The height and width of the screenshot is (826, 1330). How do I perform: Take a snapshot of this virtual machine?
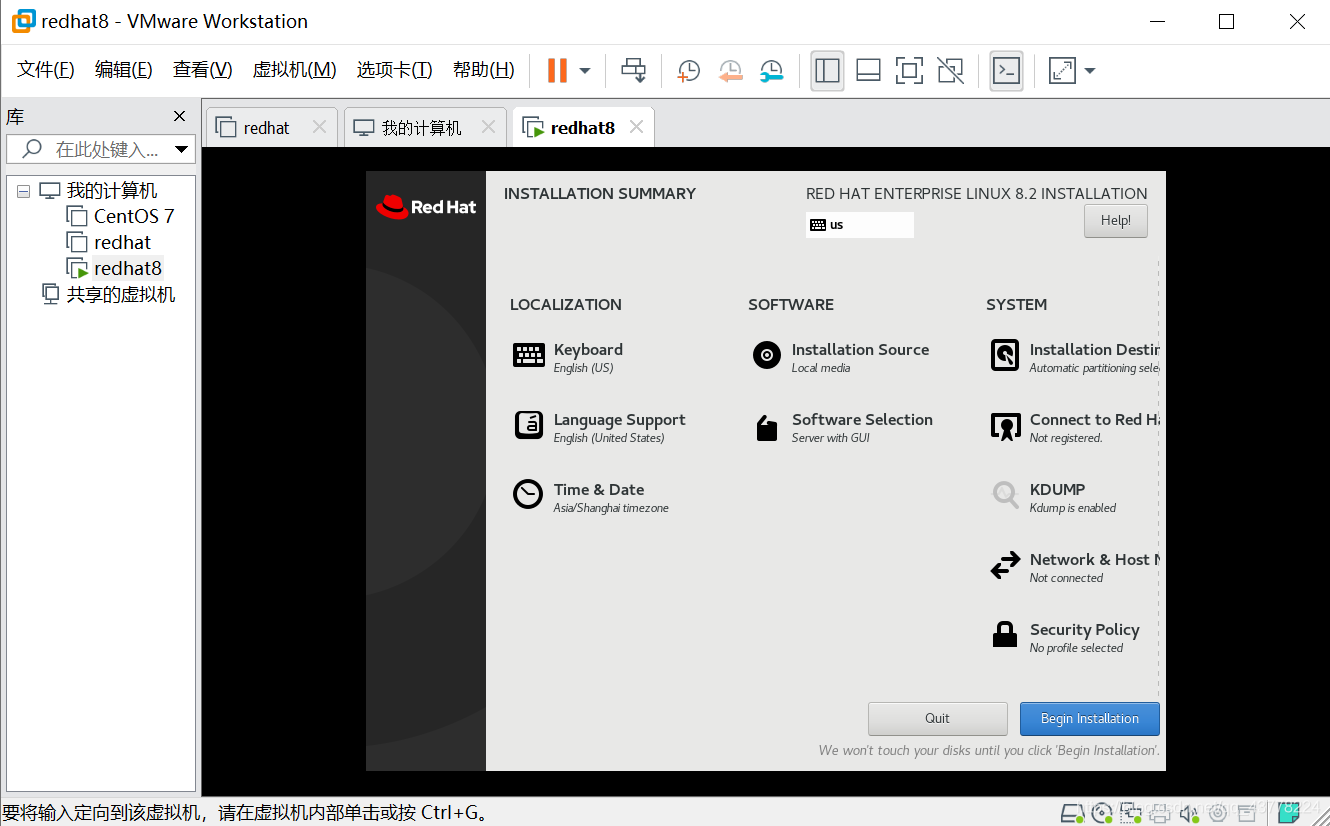pos(688,70)
